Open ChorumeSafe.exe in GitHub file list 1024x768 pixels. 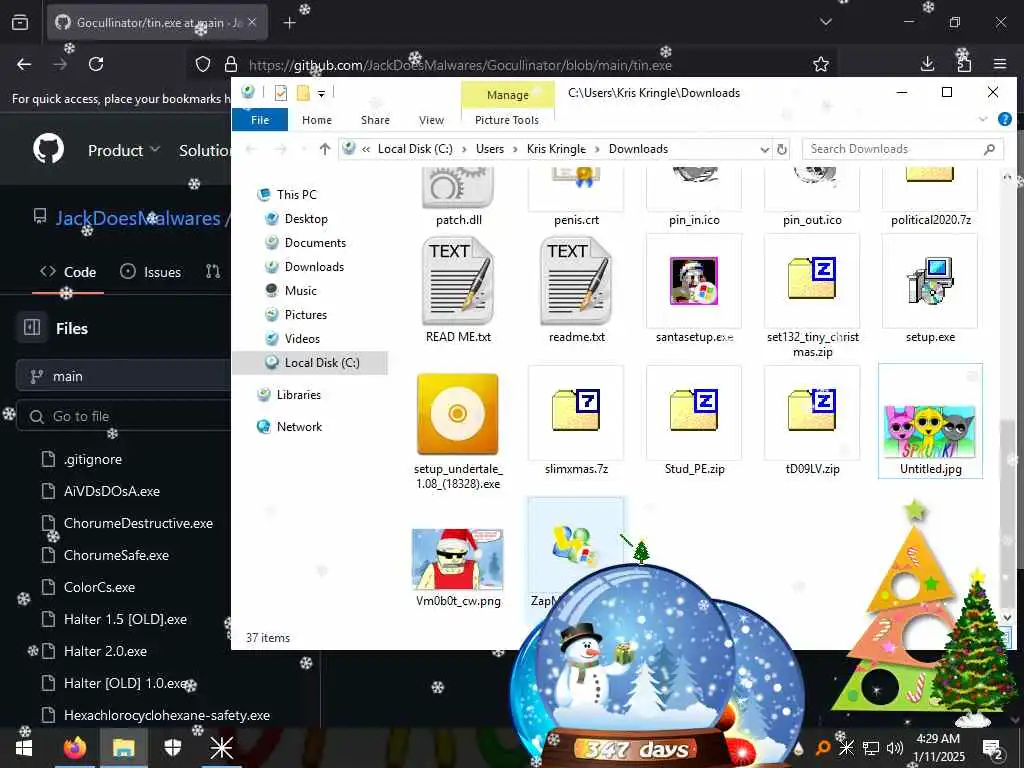[116, 555]
